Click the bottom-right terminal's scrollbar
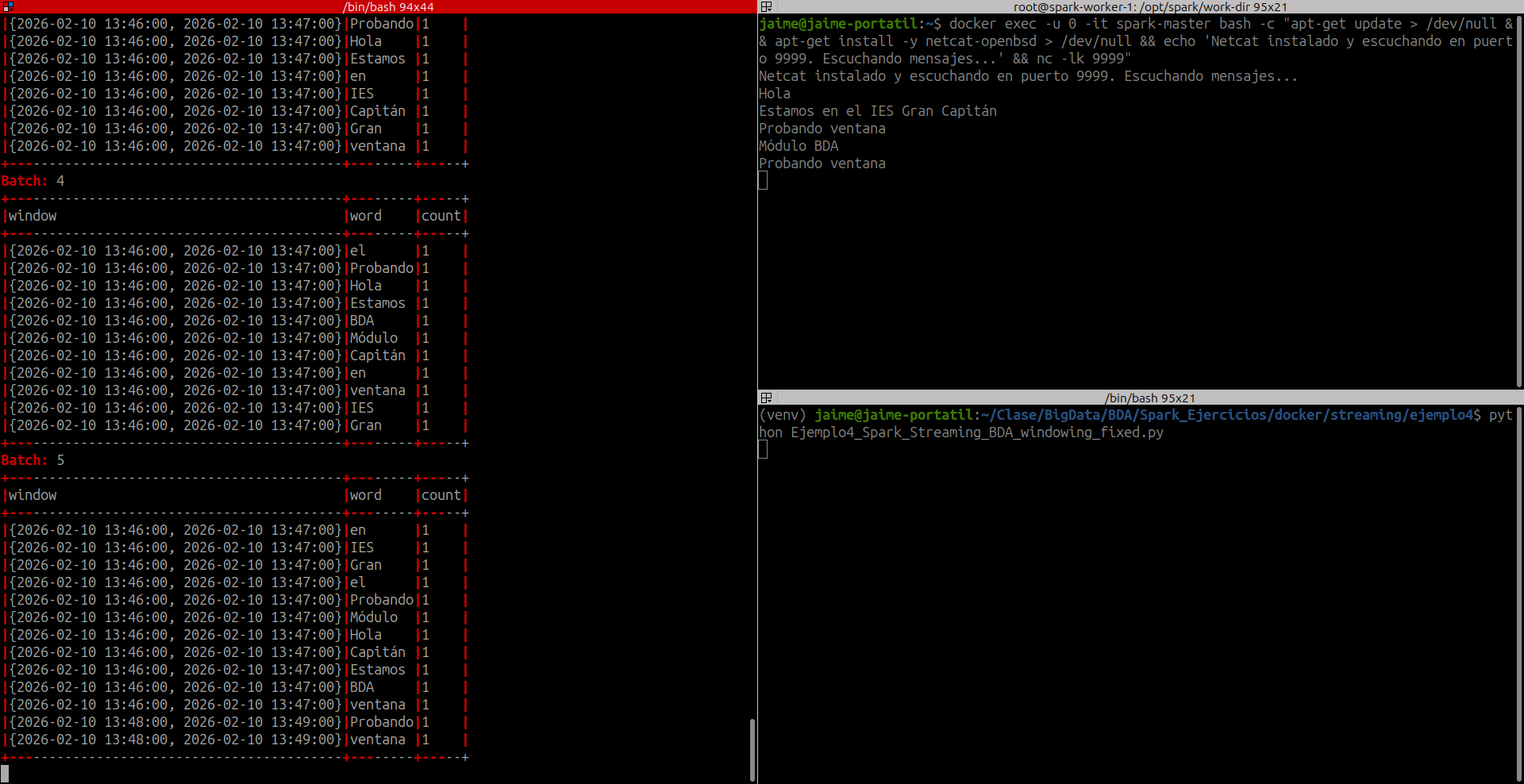Screen dimensions: 1524x784 pos(1519,591)
